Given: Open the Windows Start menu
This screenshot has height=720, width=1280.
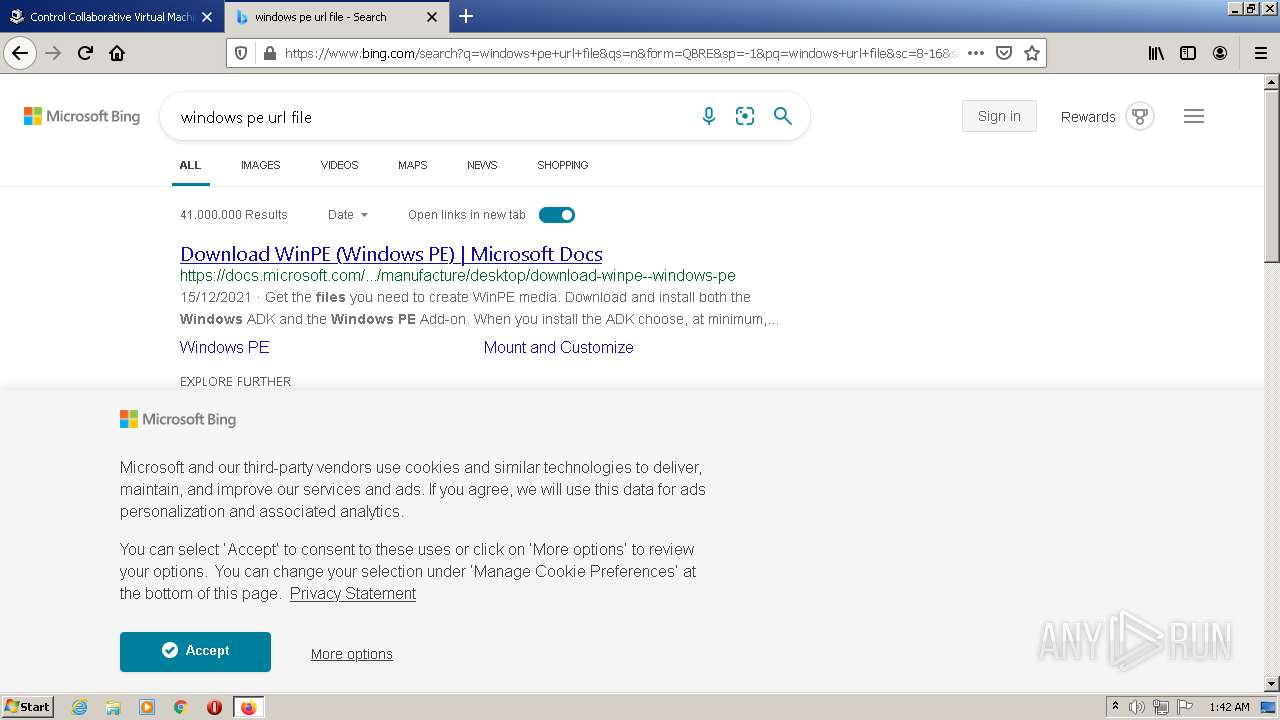Looking at the screenshot, I should click(28, 707).
